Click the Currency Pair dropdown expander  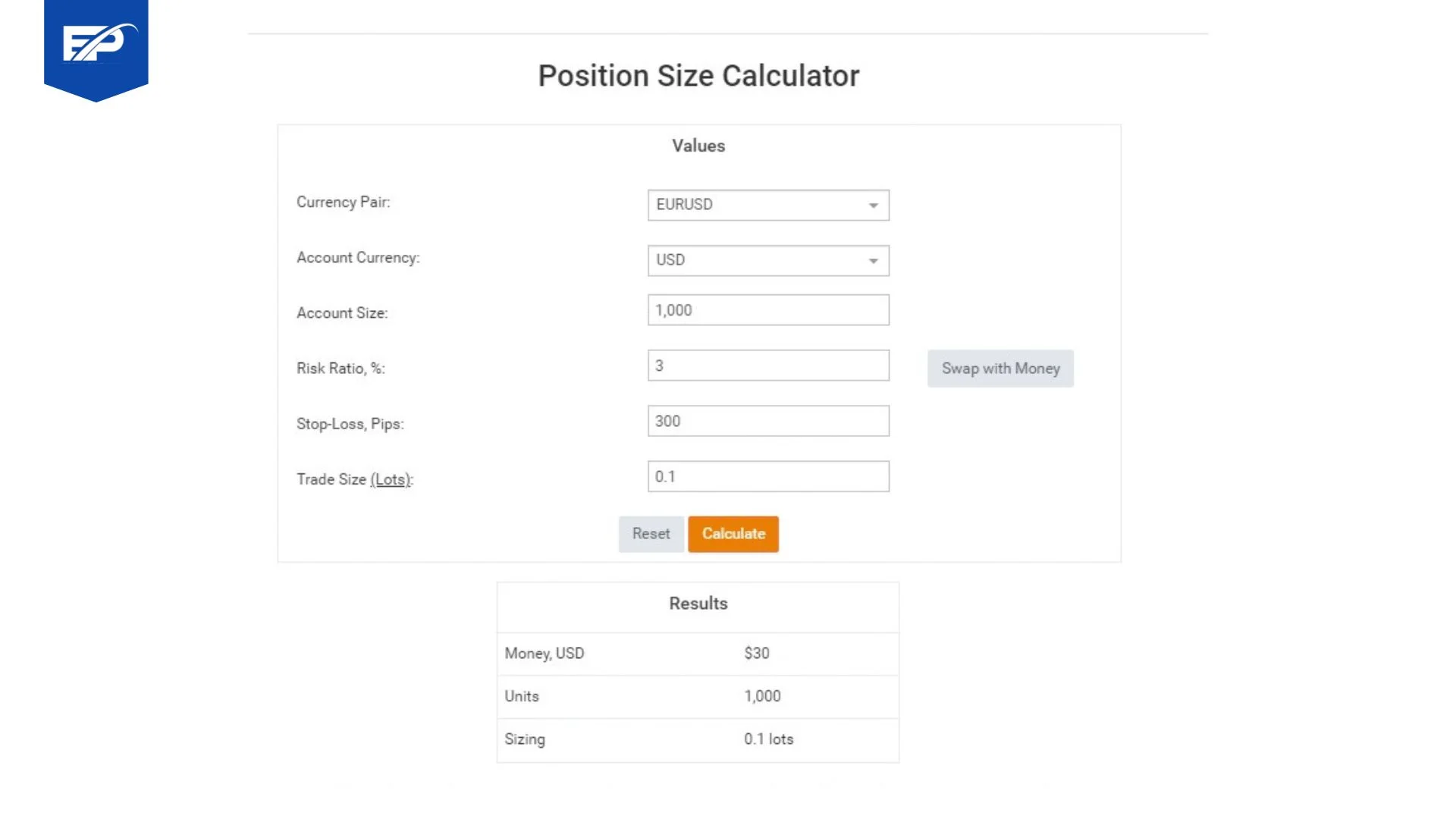tap(873, 205)
